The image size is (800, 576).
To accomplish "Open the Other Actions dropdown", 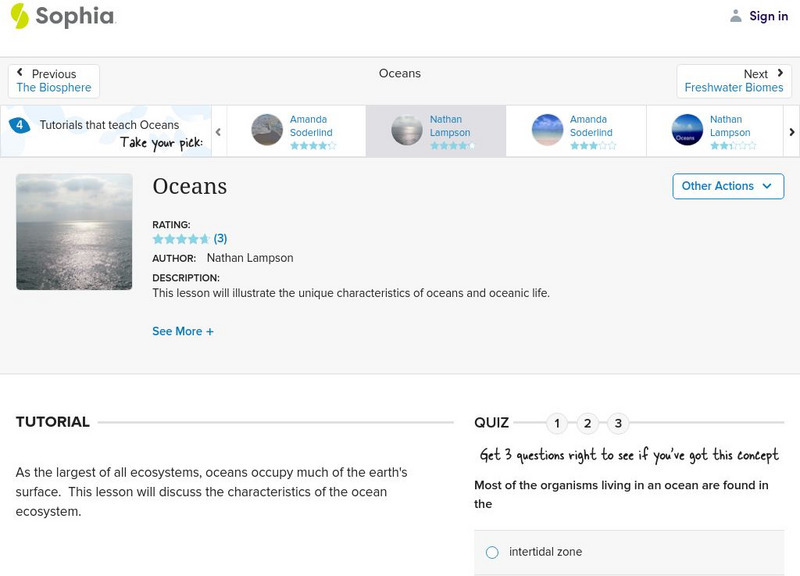I will pyautogui.click(x=727, y=186).
